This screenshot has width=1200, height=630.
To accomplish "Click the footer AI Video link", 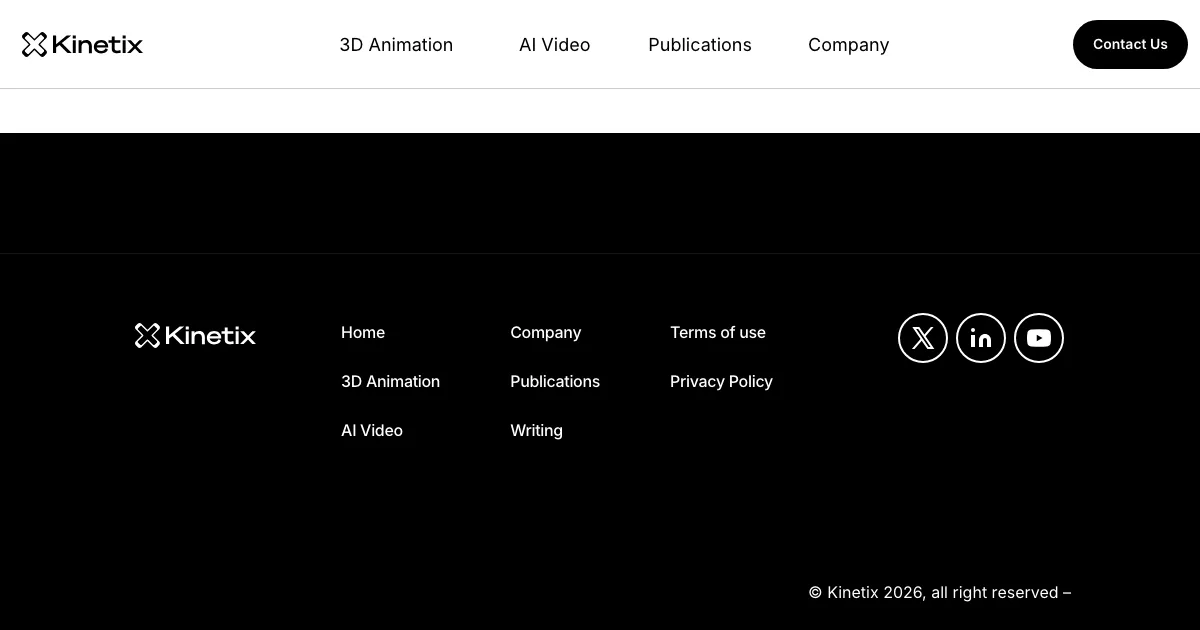I will click(372, 430).
